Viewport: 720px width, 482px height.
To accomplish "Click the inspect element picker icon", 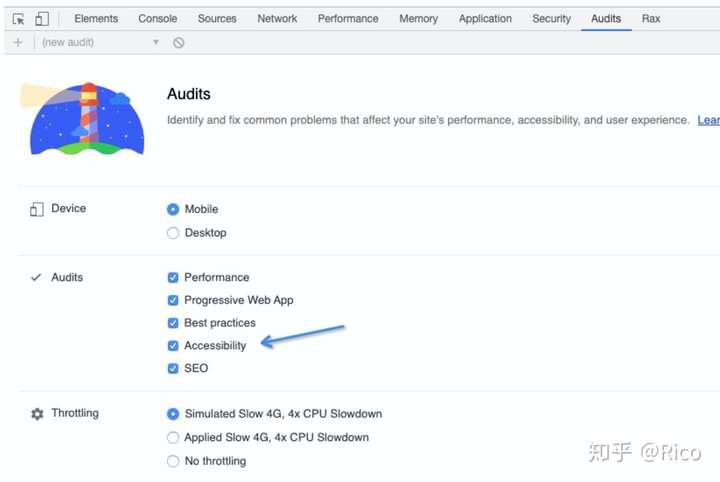I will [18, 19].
